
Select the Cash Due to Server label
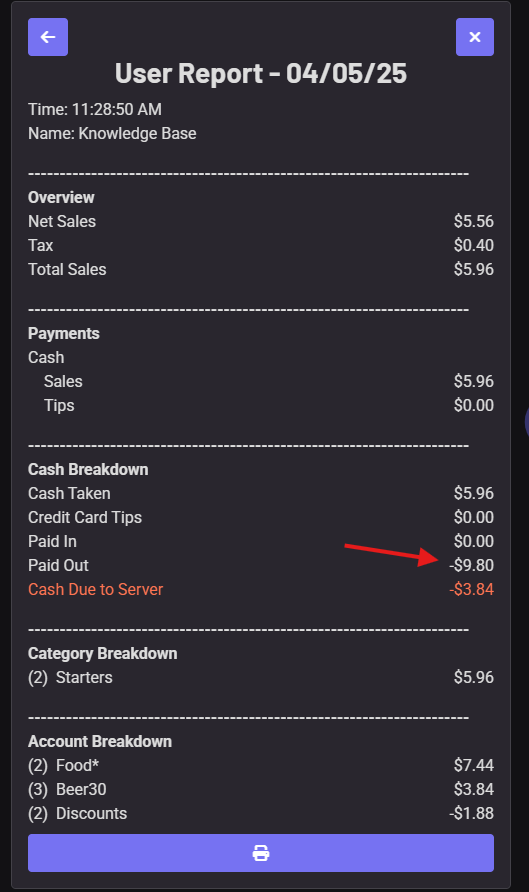tap(96, 589)
